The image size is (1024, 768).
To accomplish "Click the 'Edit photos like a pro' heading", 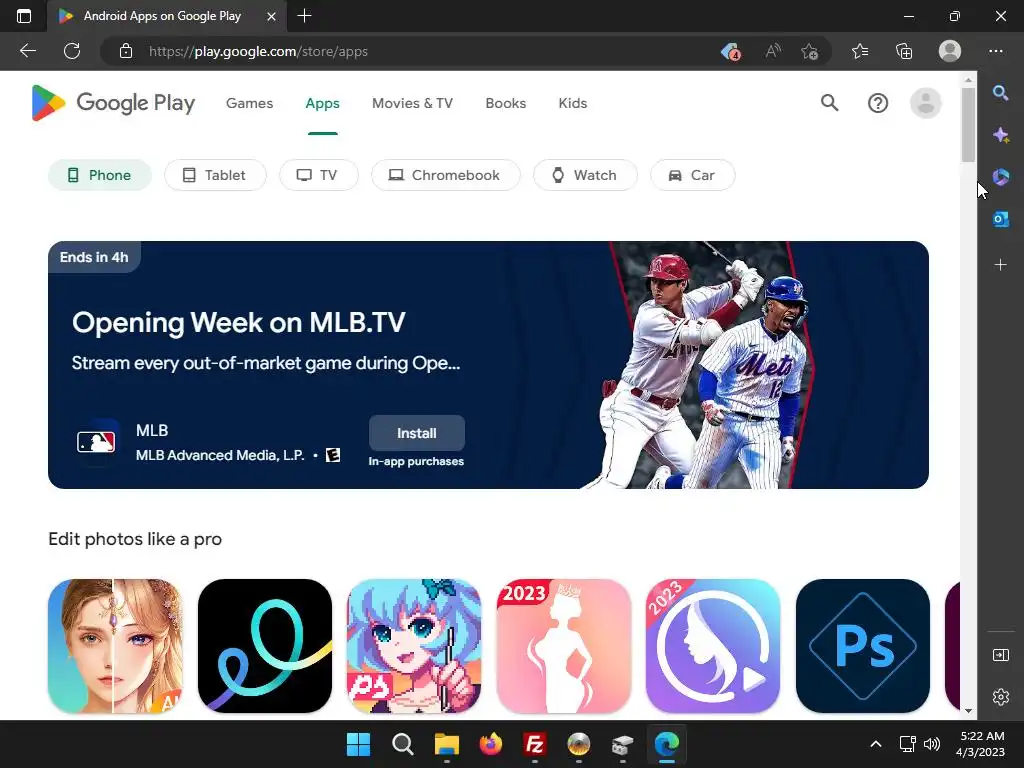I will [135, 539].
